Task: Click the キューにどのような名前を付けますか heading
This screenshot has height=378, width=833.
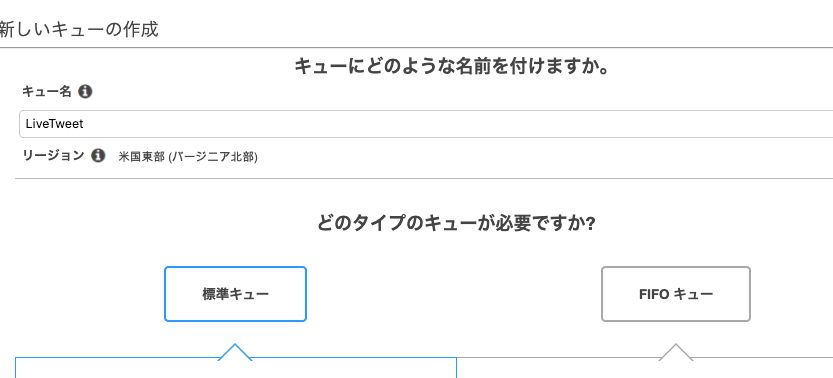Action: click(452, 67)
